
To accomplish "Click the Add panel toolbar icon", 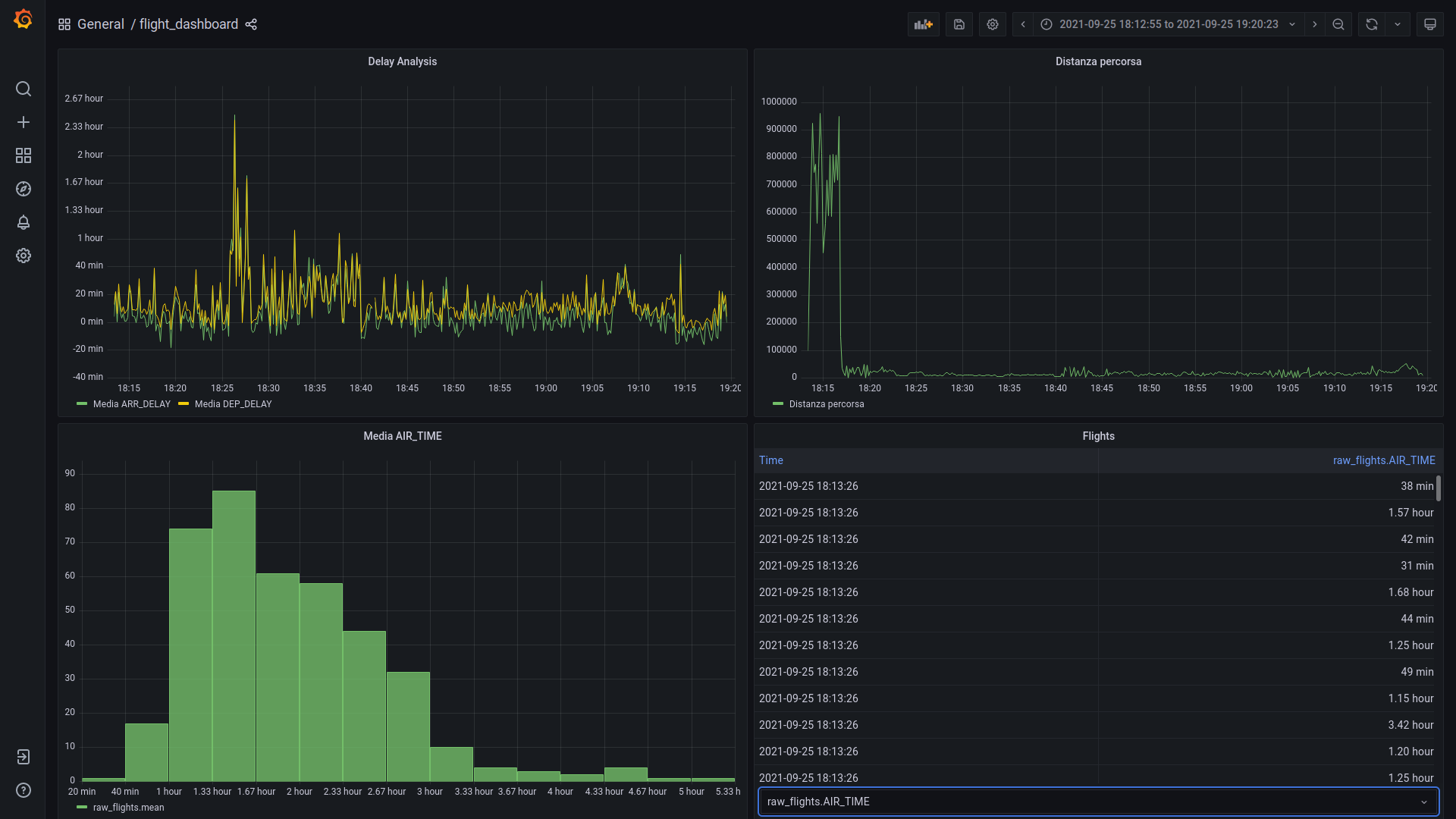I will click(923, 24).
